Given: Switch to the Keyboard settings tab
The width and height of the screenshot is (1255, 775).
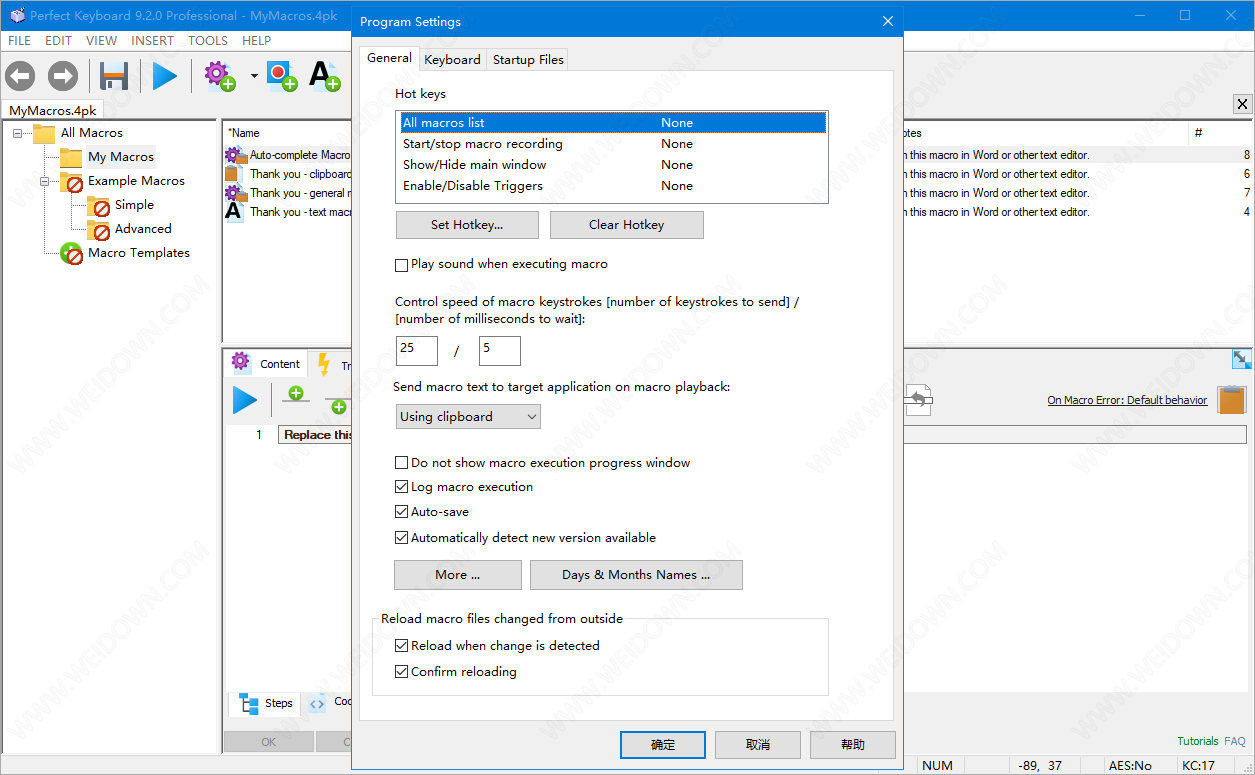Looking at the screenshot, I should [x=452, y=60].
